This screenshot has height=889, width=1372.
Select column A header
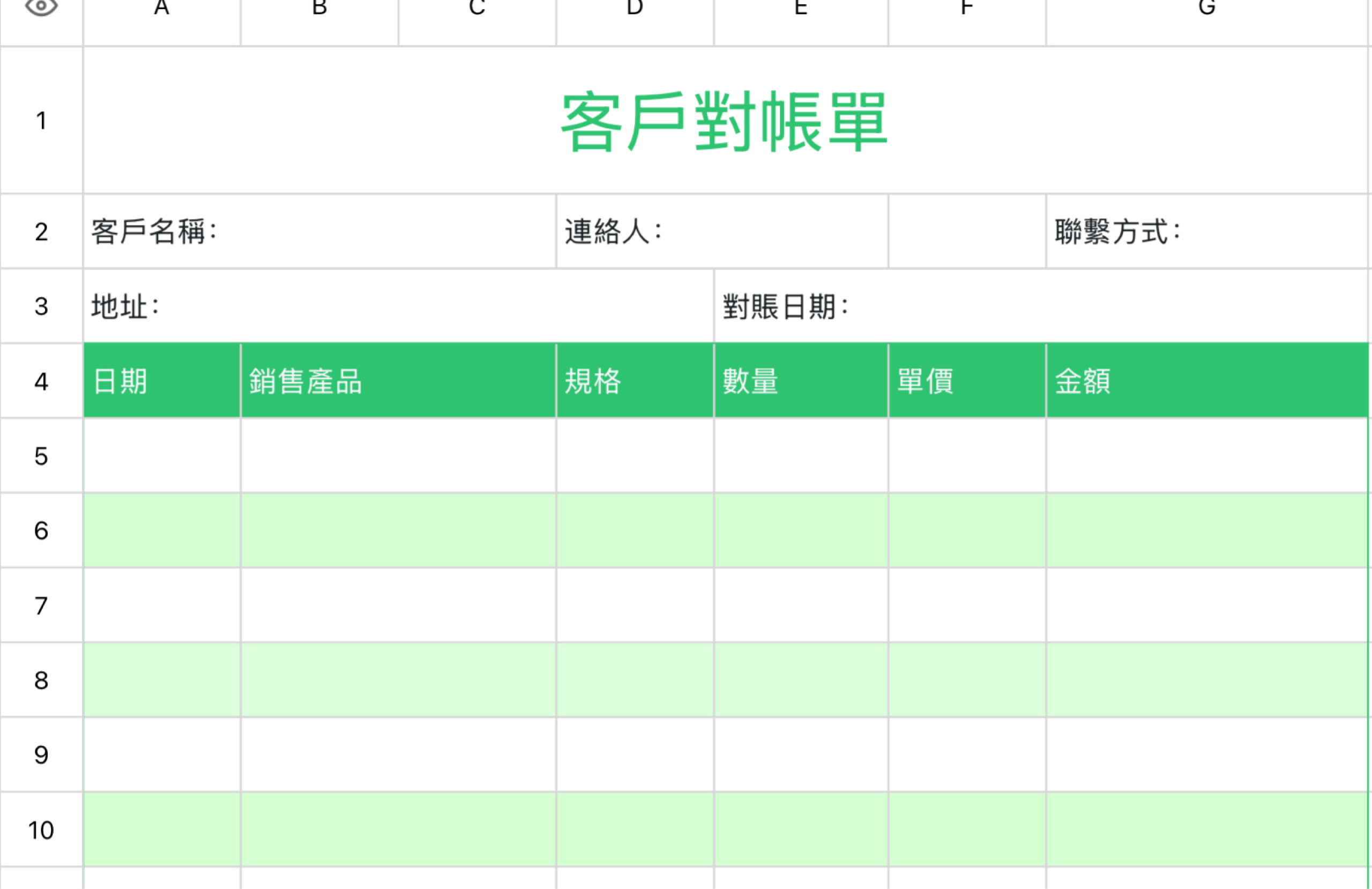[162, 22]
